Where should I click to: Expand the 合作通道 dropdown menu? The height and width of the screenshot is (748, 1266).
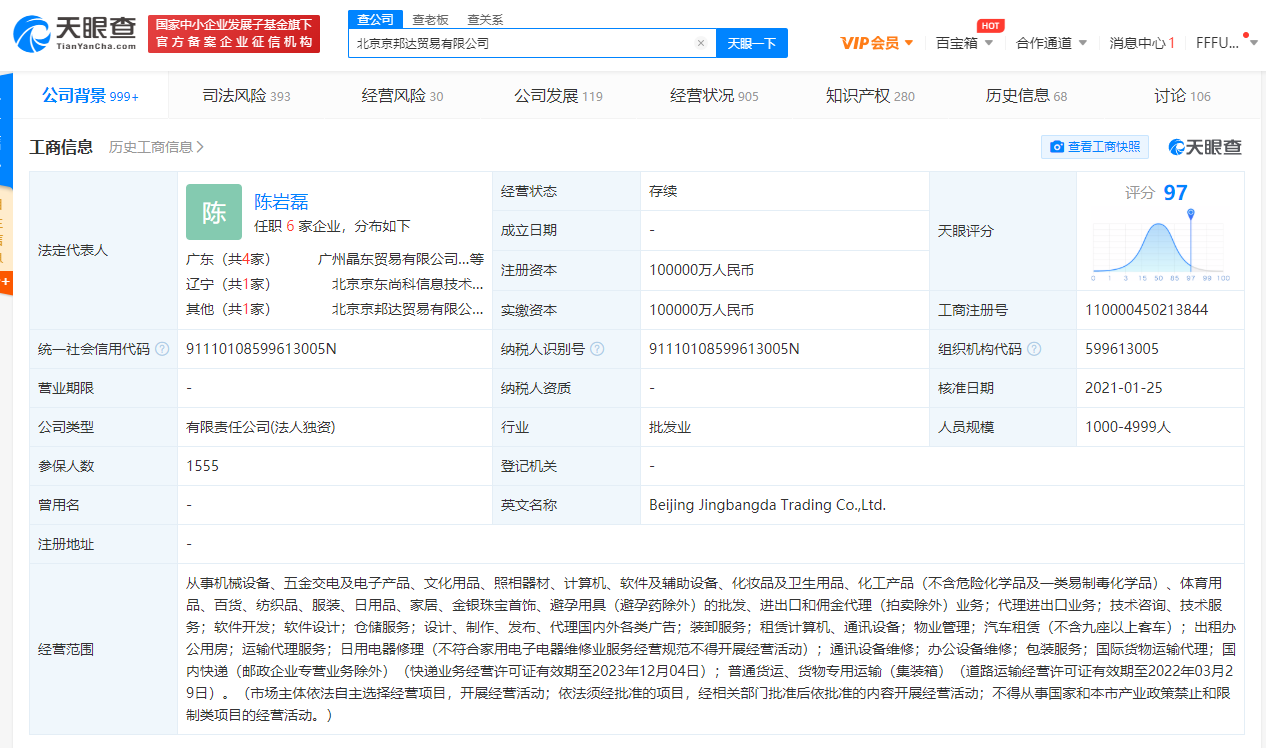pyautogui.click(x=1051, y=43)
